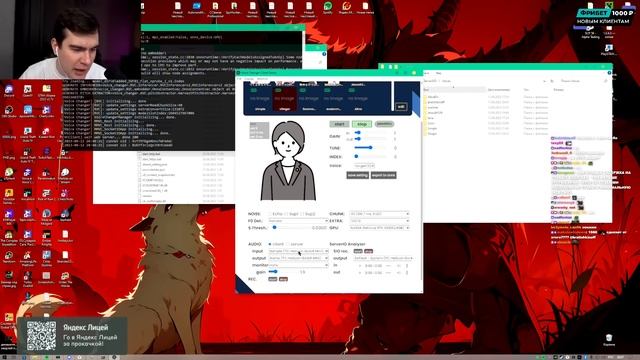Click the blue help icon in the right Explorer window
The image size is (640, 360).
pyautogui.click(x=609, y=73)
